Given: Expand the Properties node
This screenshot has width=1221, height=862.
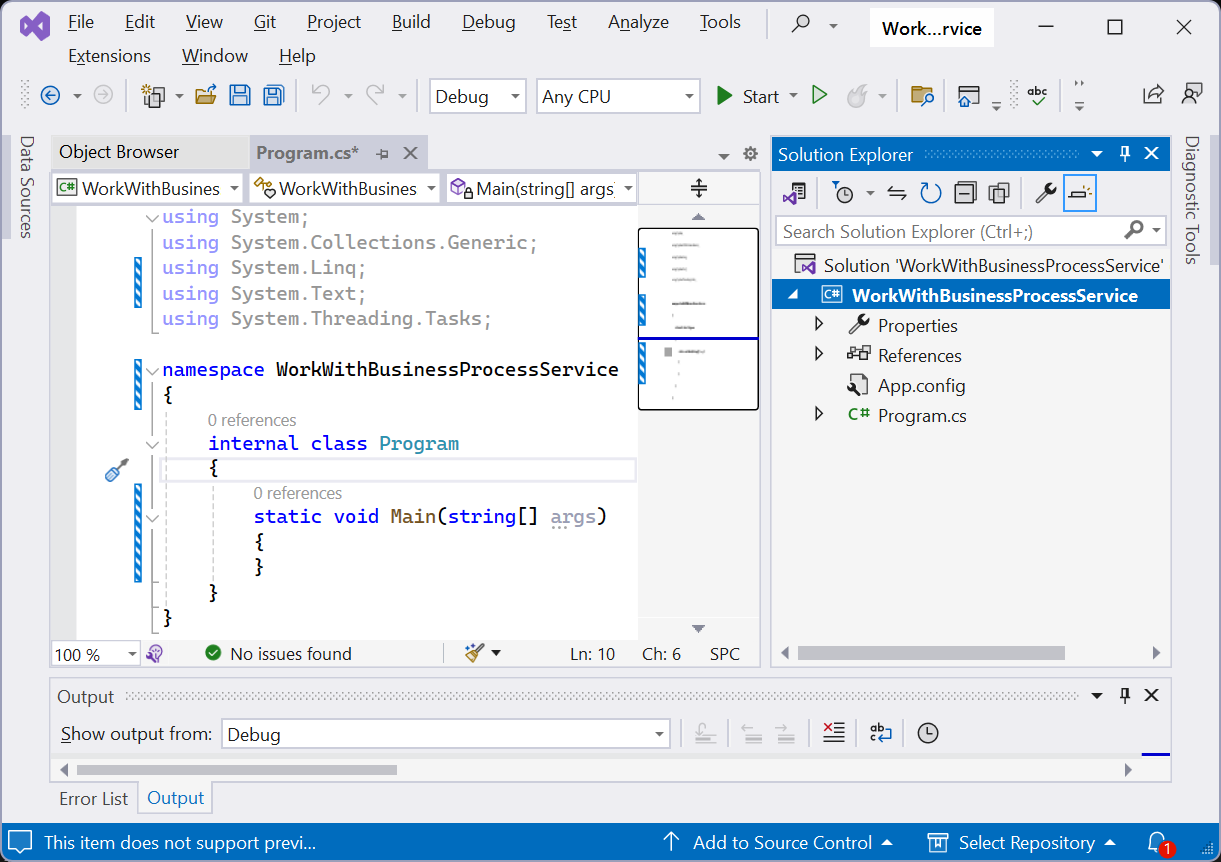Looking at the screenshot, I should point(819,324).
